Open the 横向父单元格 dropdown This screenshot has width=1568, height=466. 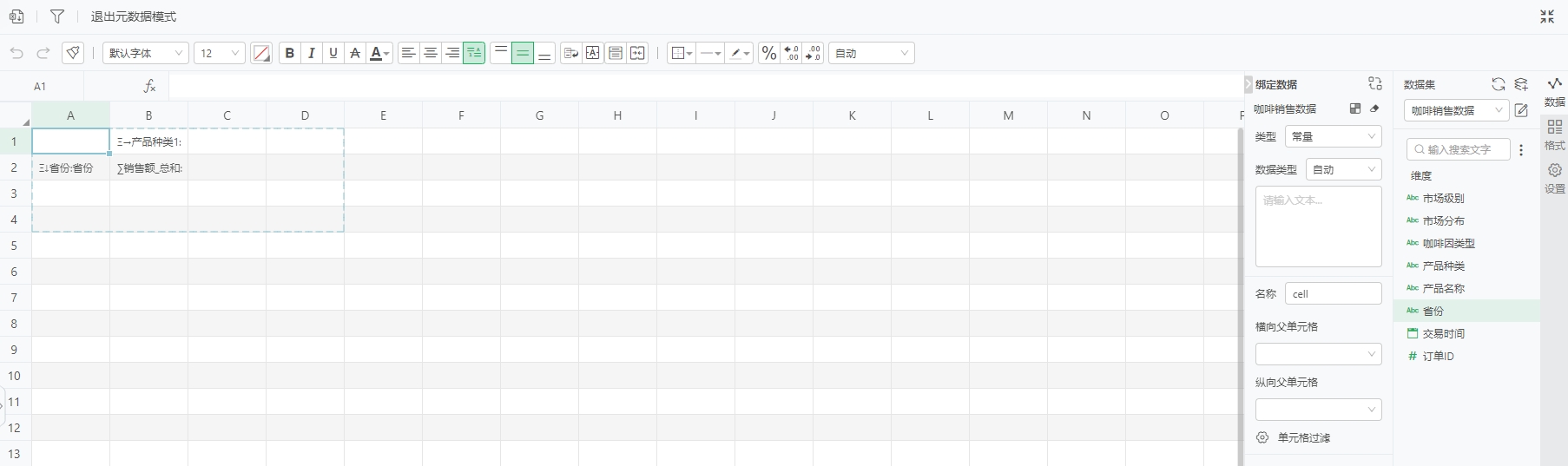pos(1318,354)
